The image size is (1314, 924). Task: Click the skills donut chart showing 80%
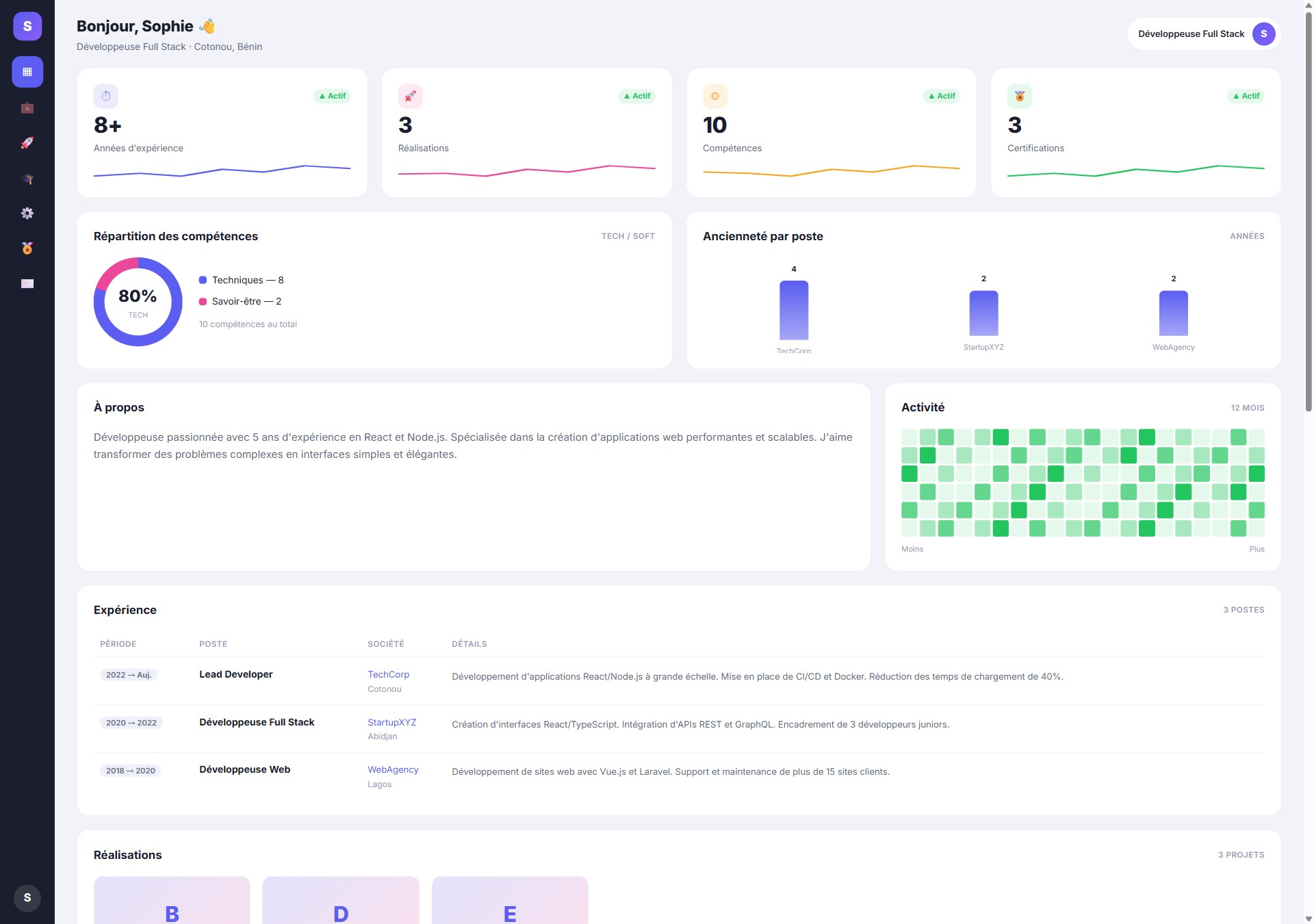(x=138, y=302)
